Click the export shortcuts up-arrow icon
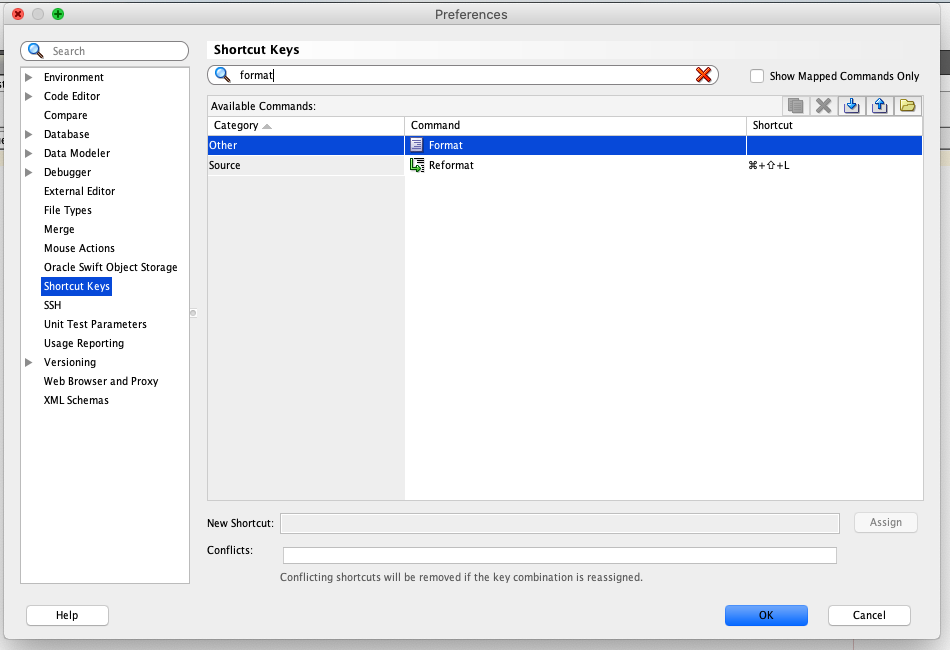 click(x=879, y=106)
